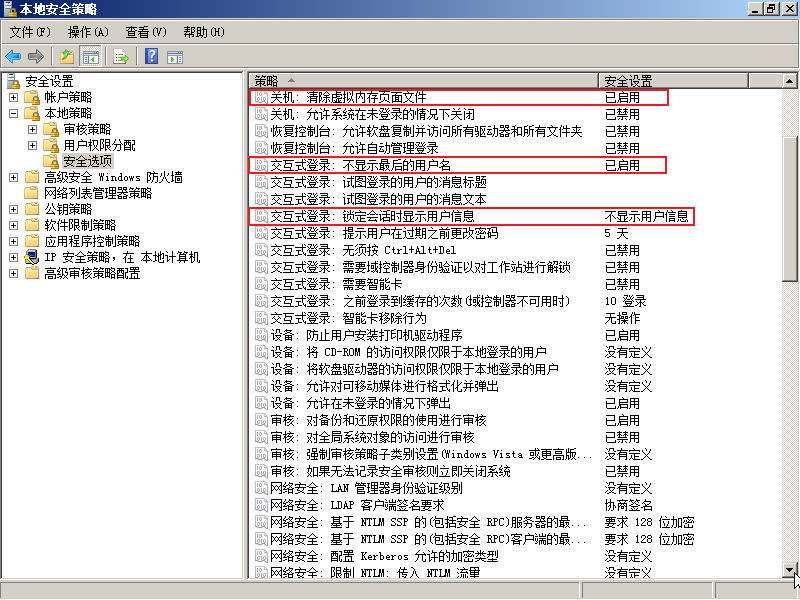The image size is (800, 600).
Task: Click the 安全设置 root node icon
Action: pyautogui.click(x=13, y=81)
